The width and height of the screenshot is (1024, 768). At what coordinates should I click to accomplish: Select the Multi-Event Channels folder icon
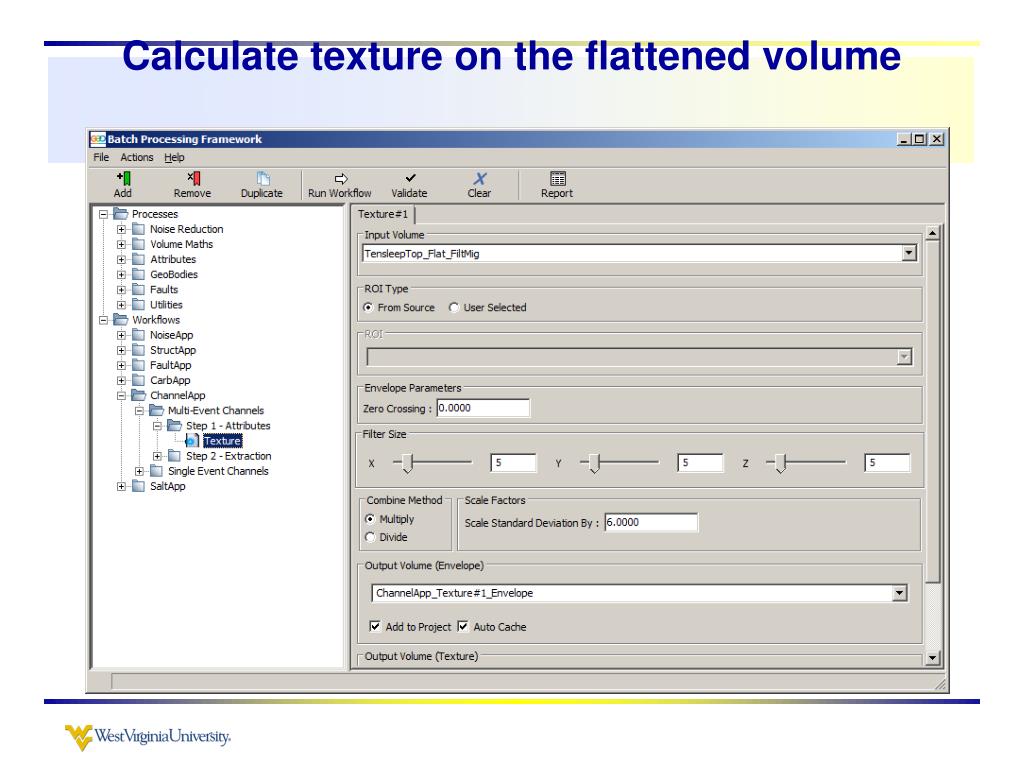coord(157,410)
